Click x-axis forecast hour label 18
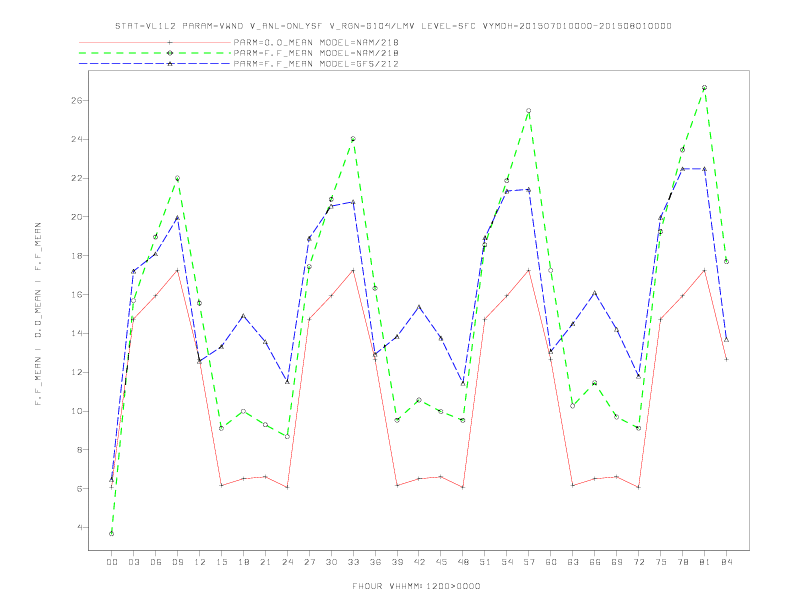 pos(243,562)
